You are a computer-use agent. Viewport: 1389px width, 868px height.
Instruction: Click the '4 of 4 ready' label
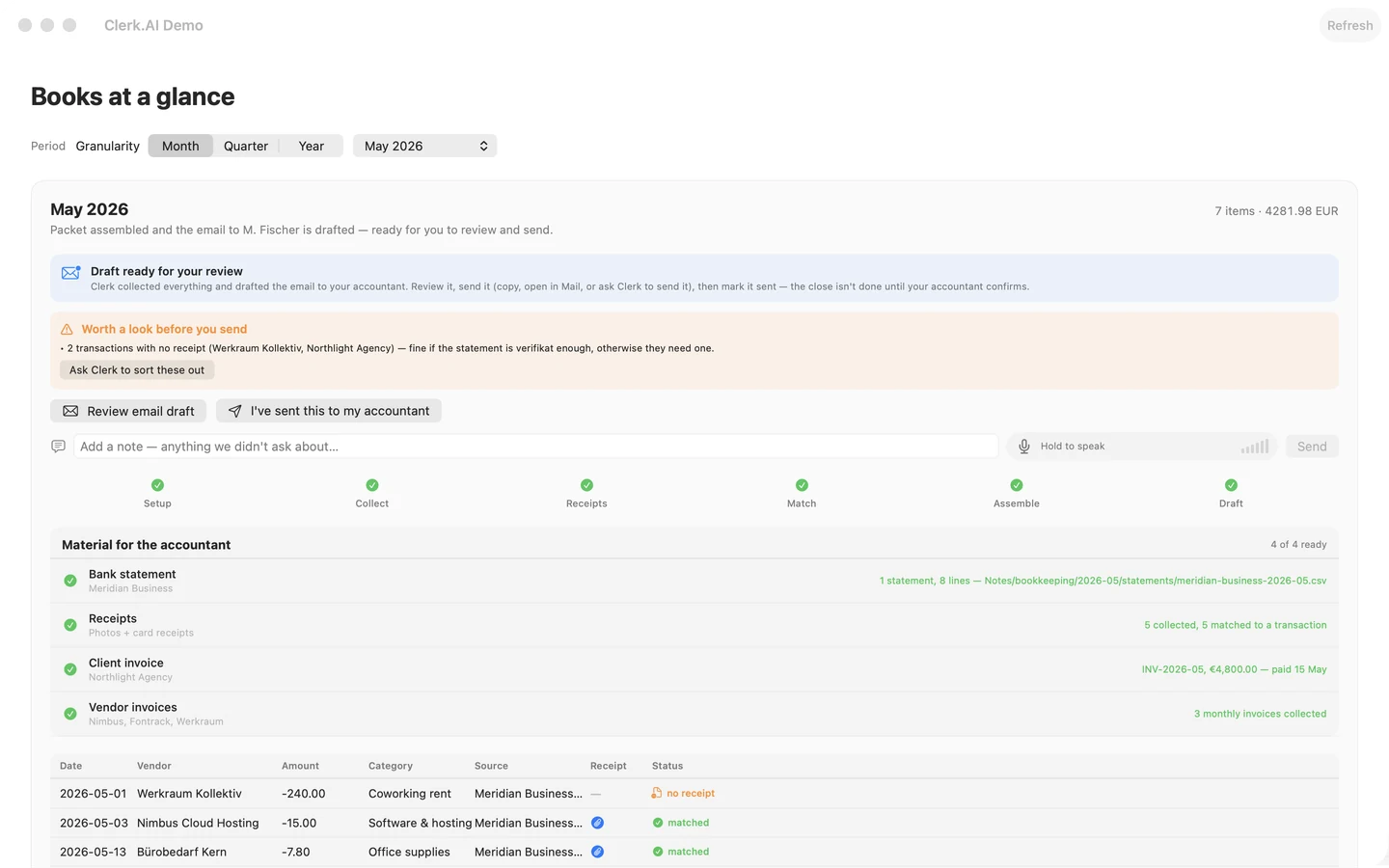coord(1298,545)
